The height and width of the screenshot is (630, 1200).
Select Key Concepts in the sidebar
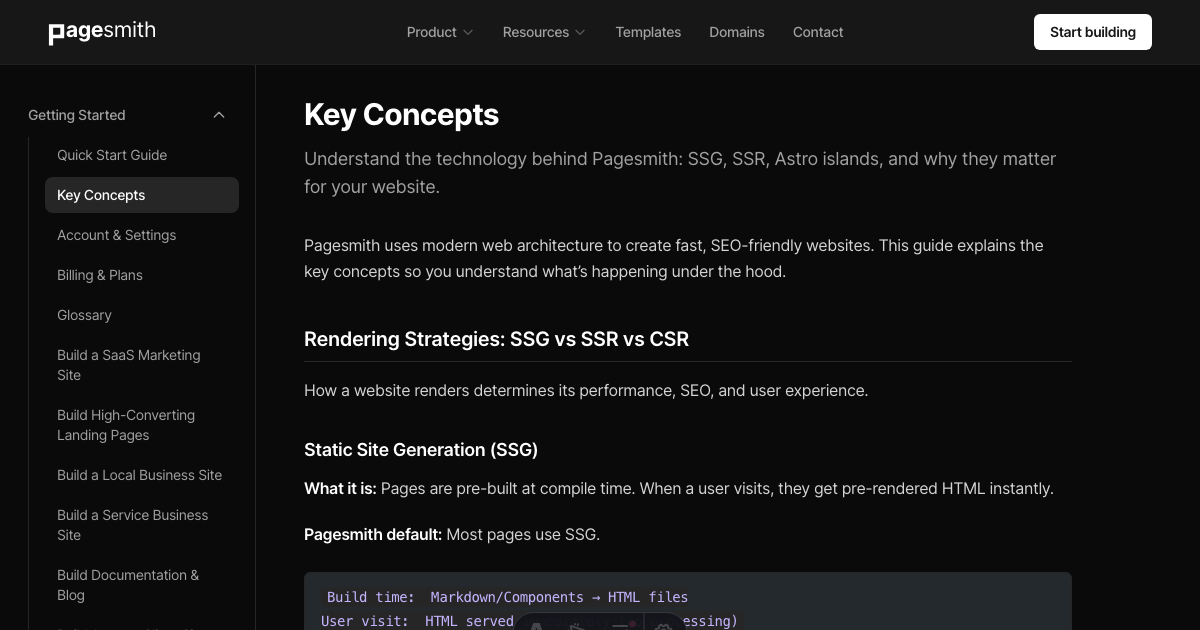pos(142,195)
